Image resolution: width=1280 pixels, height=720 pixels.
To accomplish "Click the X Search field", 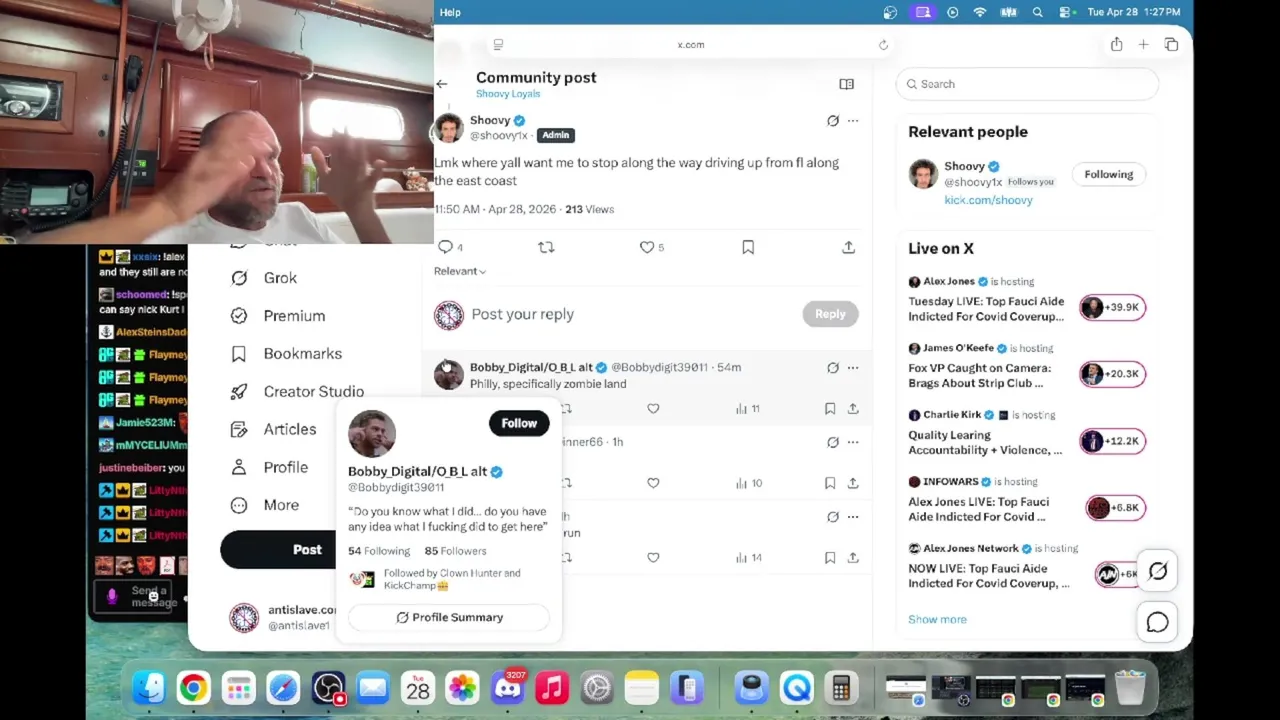I will click(1027, 84).
